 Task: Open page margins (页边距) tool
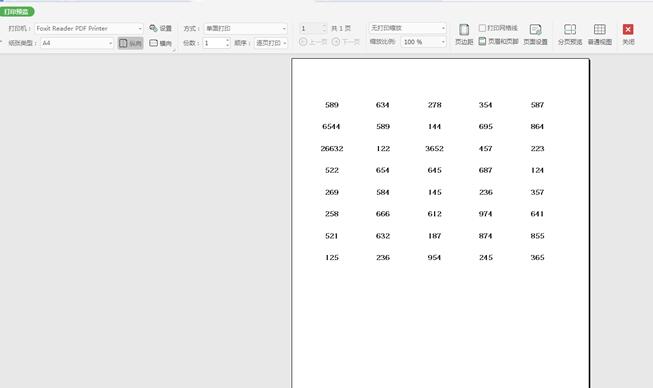click(464, 34)
